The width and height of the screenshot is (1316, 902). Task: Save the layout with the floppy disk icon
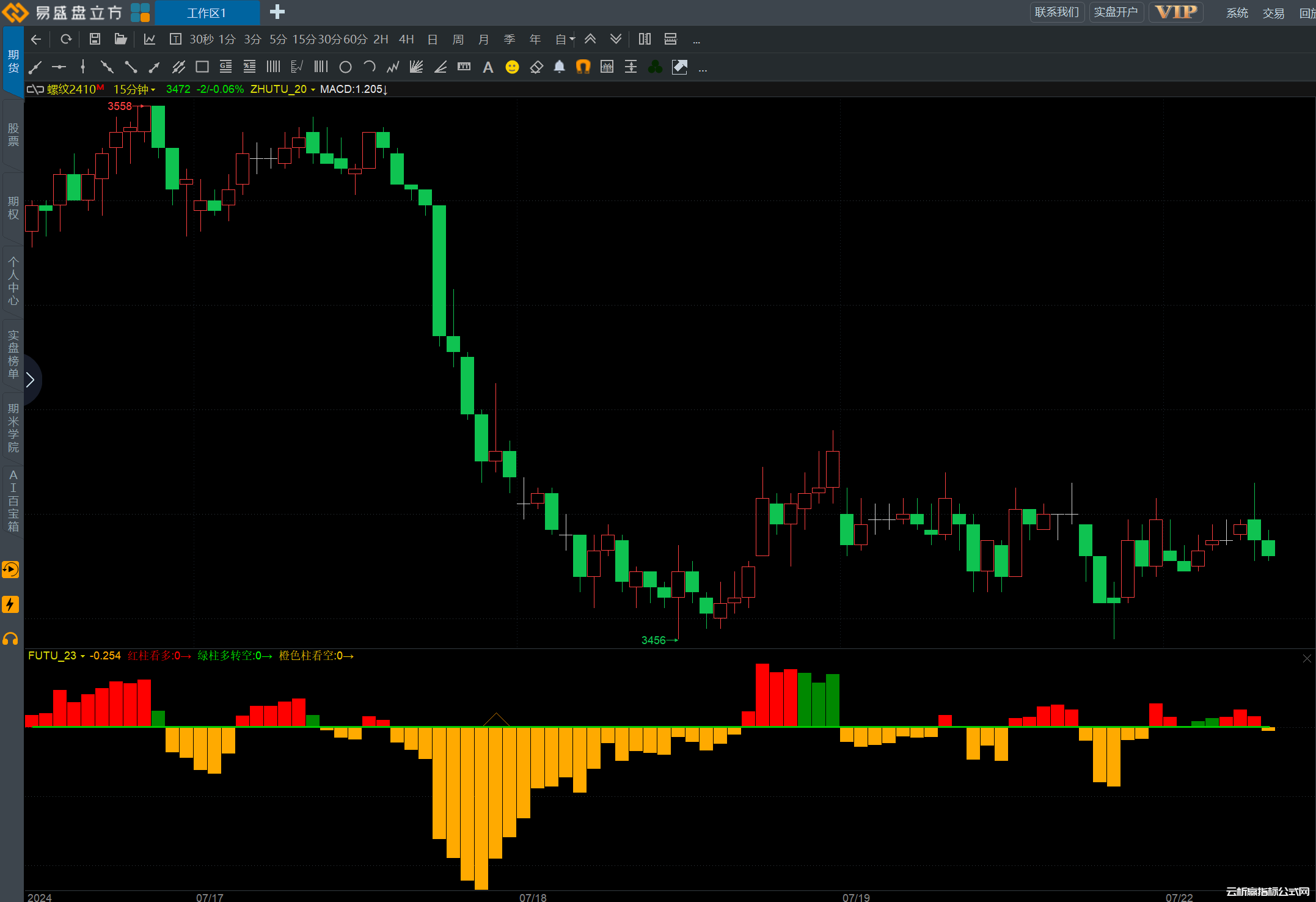coord(95,40)
